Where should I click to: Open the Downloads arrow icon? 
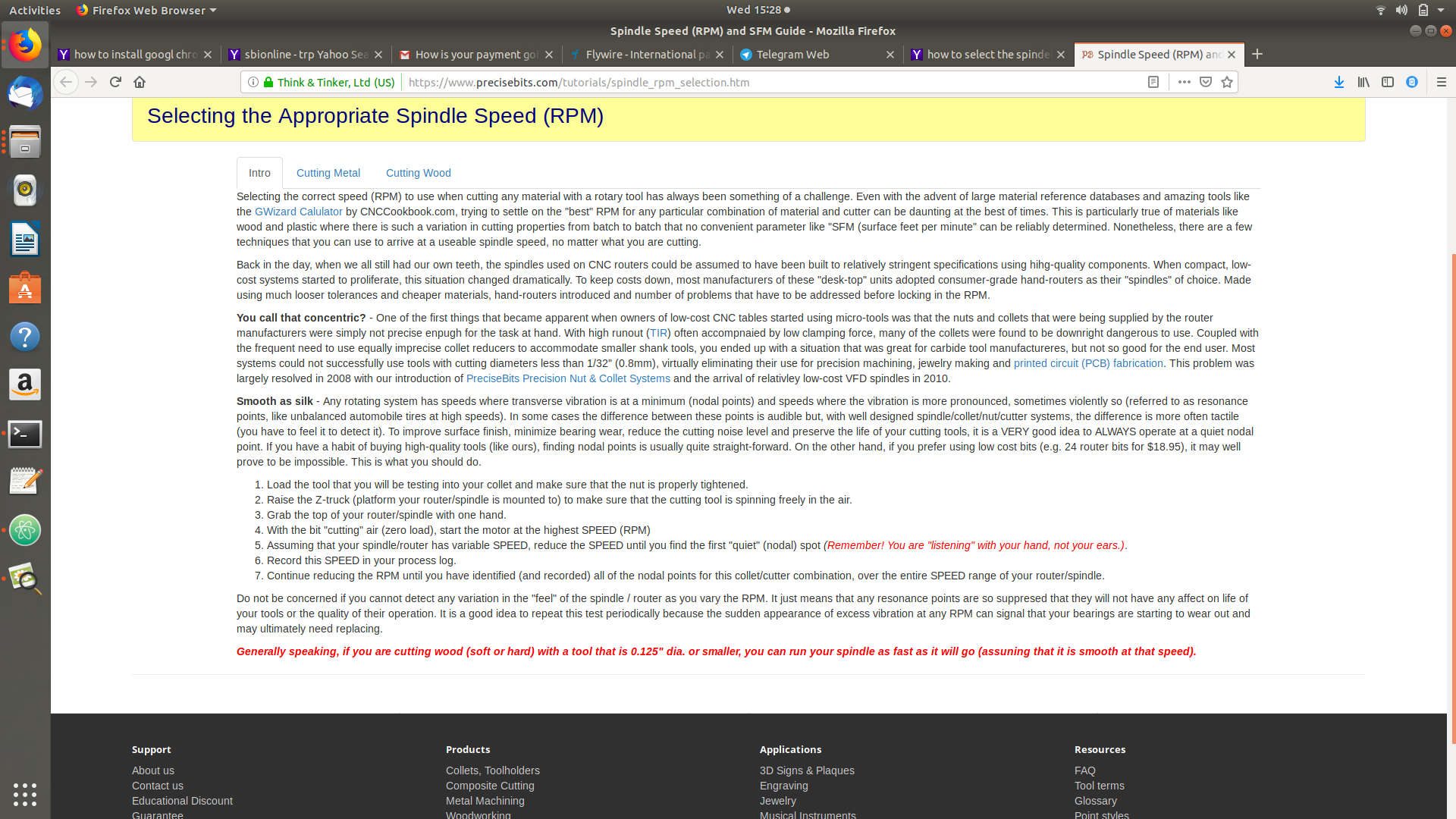pyautogui.click(x=1339, y=82)
